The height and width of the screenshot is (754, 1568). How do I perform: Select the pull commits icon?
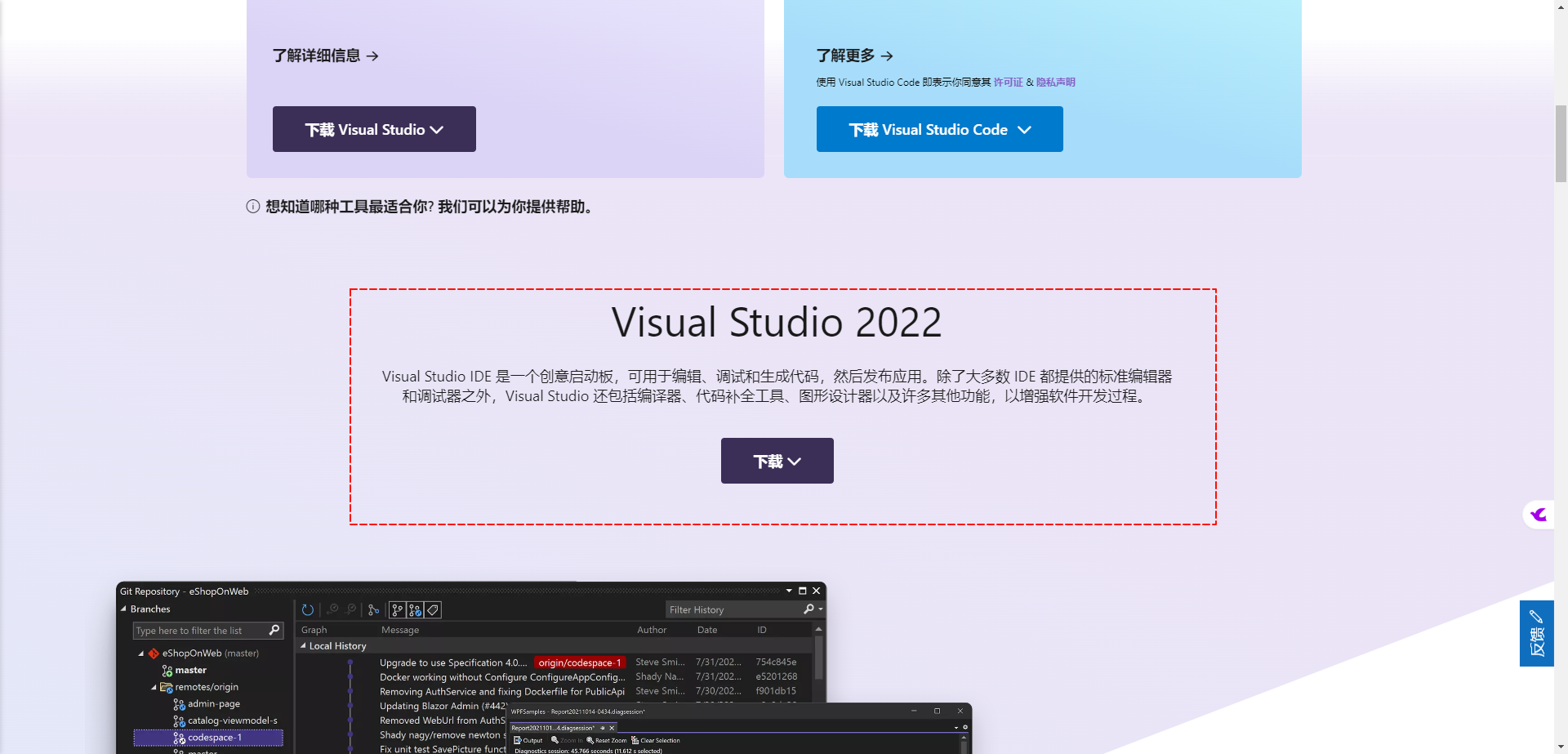coord(333,609)
